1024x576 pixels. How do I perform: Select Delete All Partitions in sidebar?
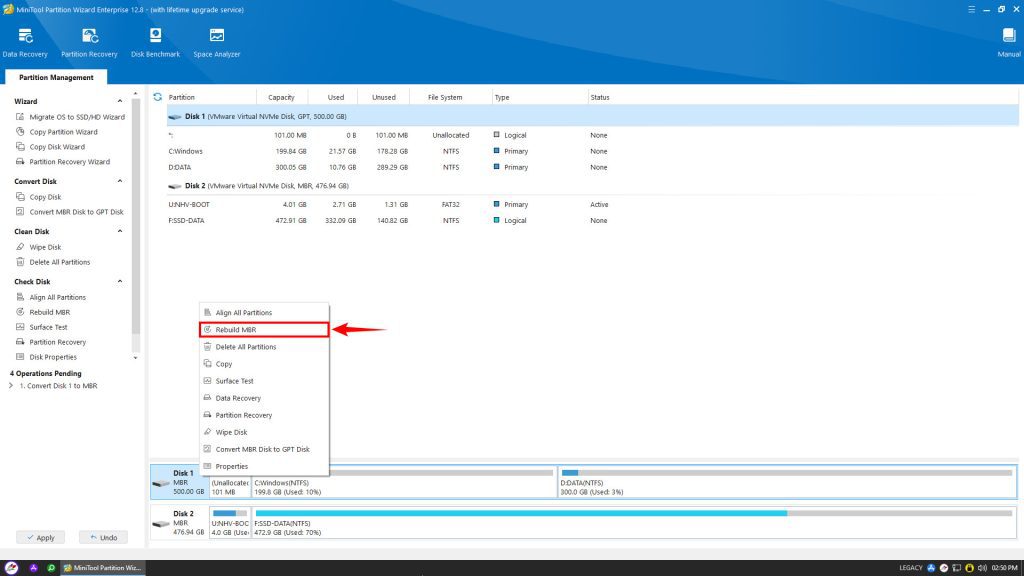(x=53, y=262)
